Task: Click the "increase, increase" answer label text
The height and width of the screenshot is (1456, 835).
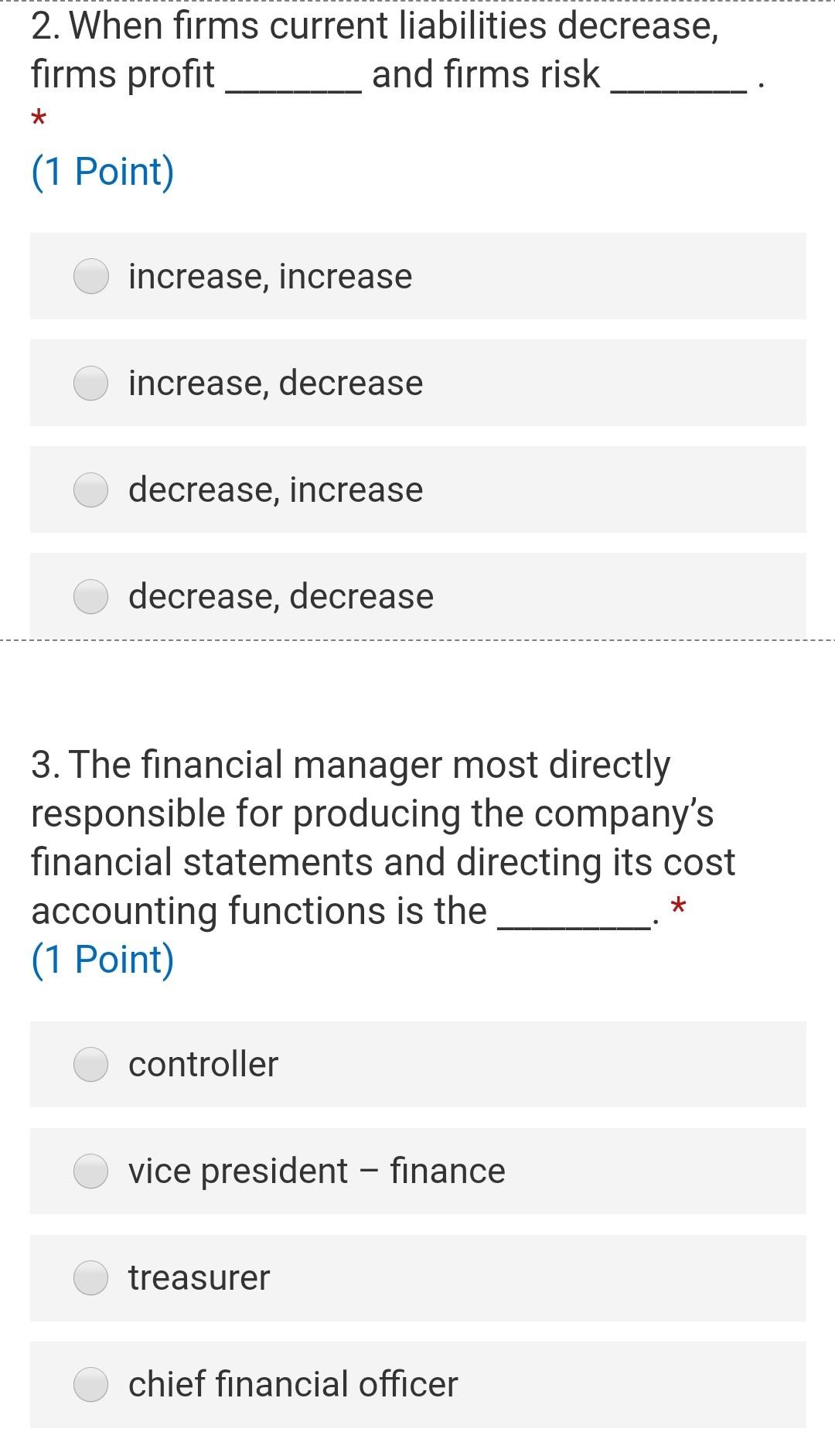Action: (x=271, y=277)
